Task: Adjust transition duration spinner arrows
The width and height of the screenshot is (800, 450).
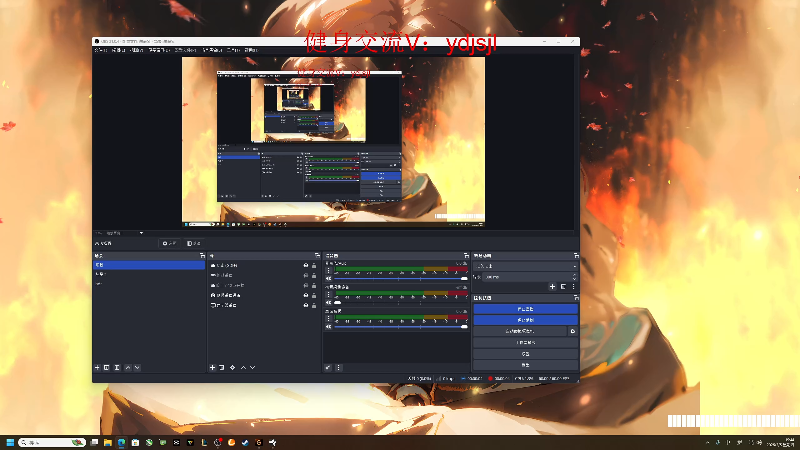Action: point(574,277)
